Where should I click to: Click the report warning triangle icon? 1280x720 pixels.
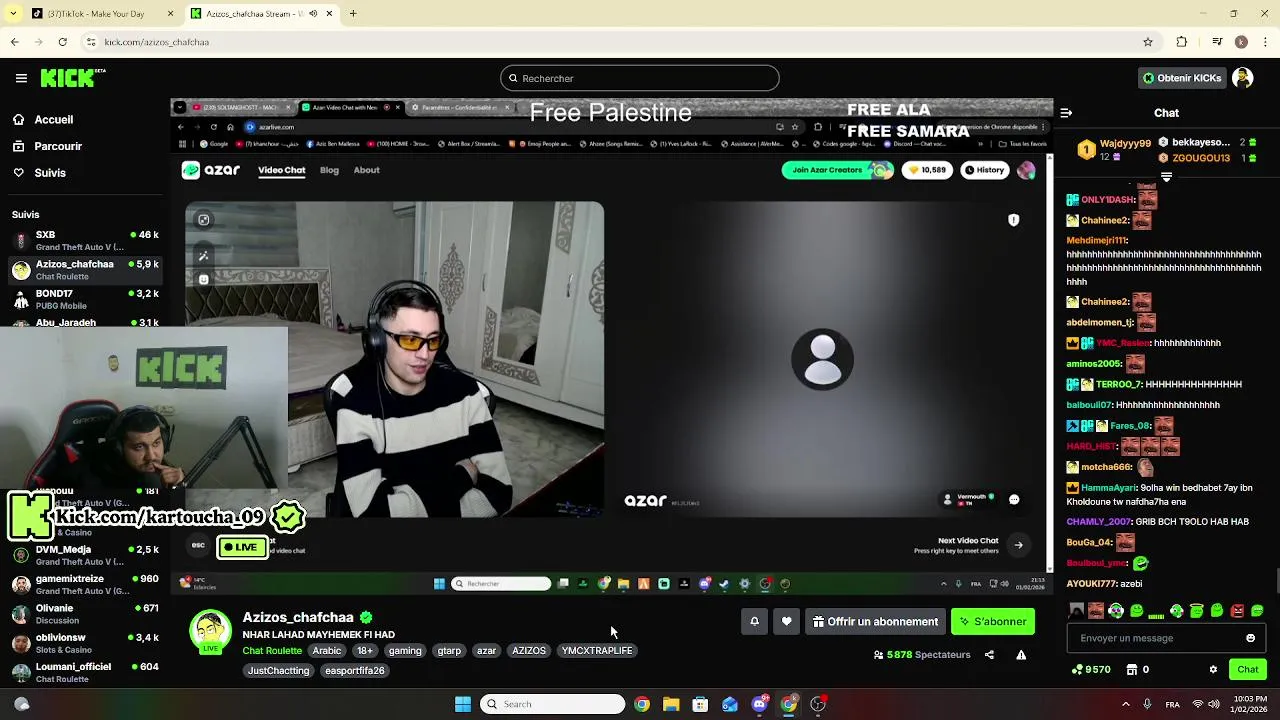(x=1021, y=655)
